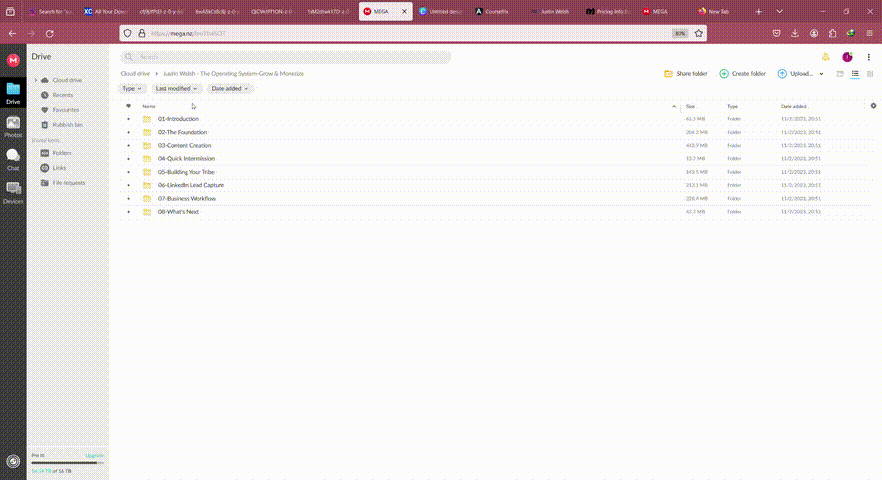Expand the Cloud drive tree arrow
This screenshot has width=882, height=480.
[x=36, y=80]
